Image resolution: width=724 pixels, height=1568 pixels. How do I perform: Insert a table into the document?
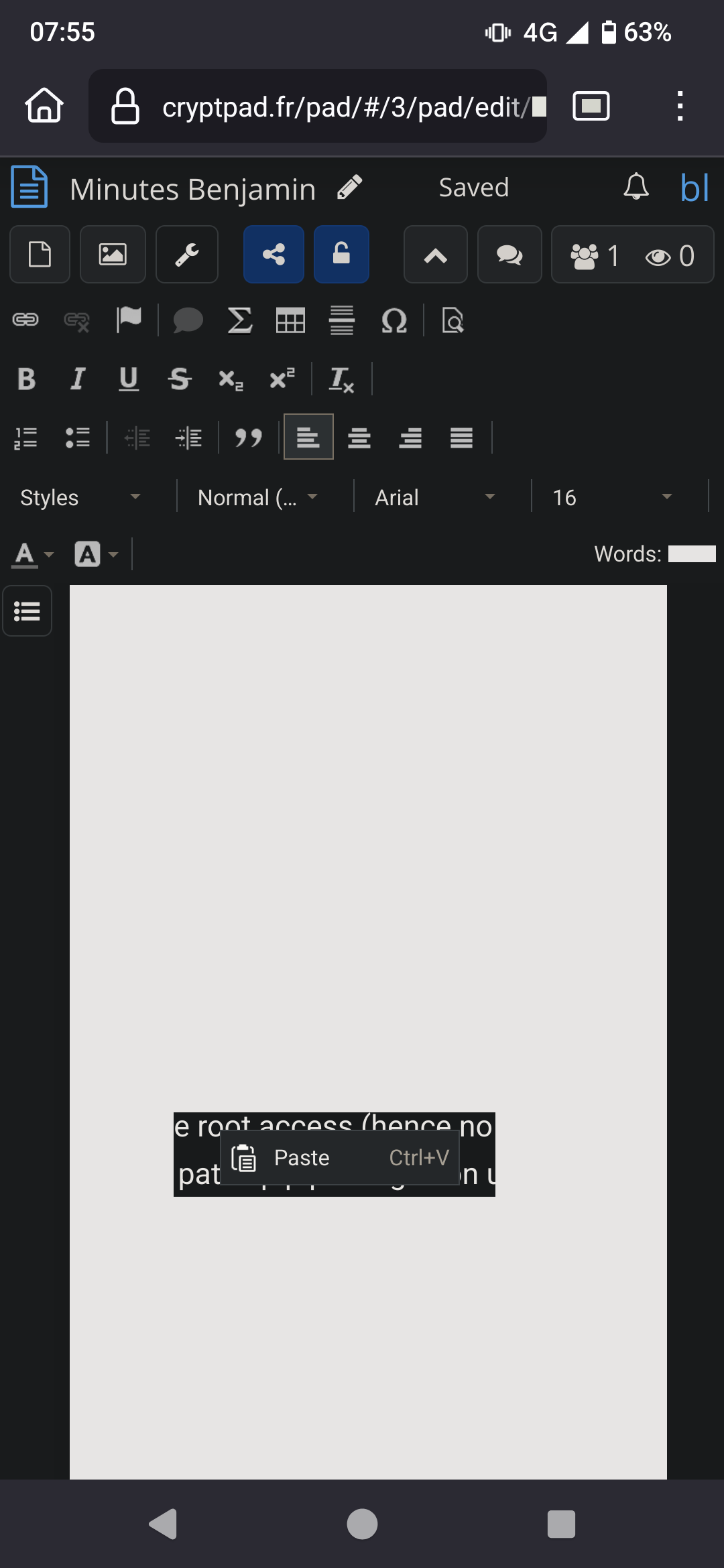(x=290, y=320)
